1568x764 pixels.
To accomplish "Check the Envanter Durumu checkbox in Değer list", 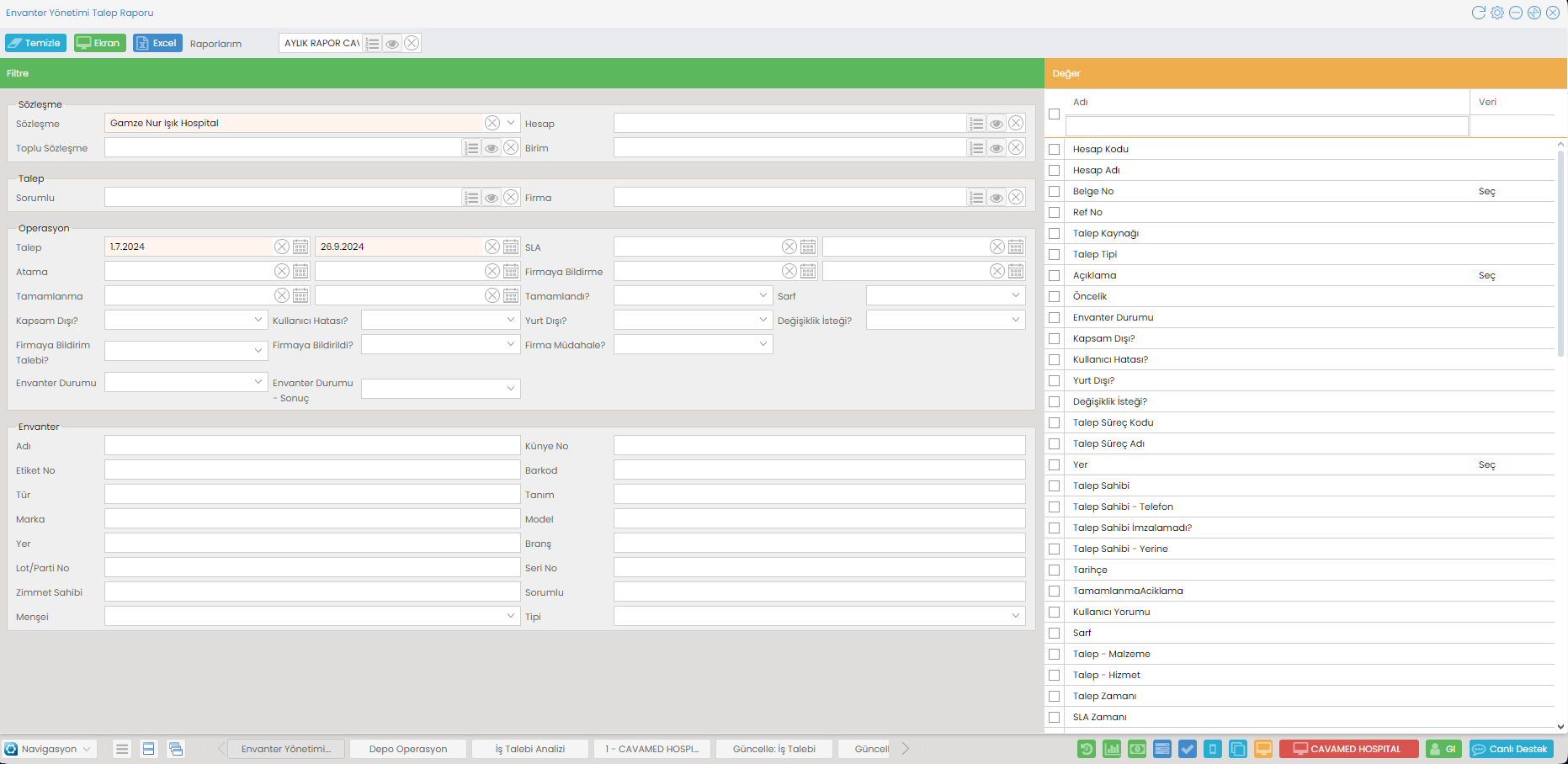I will click(1054, 317).
